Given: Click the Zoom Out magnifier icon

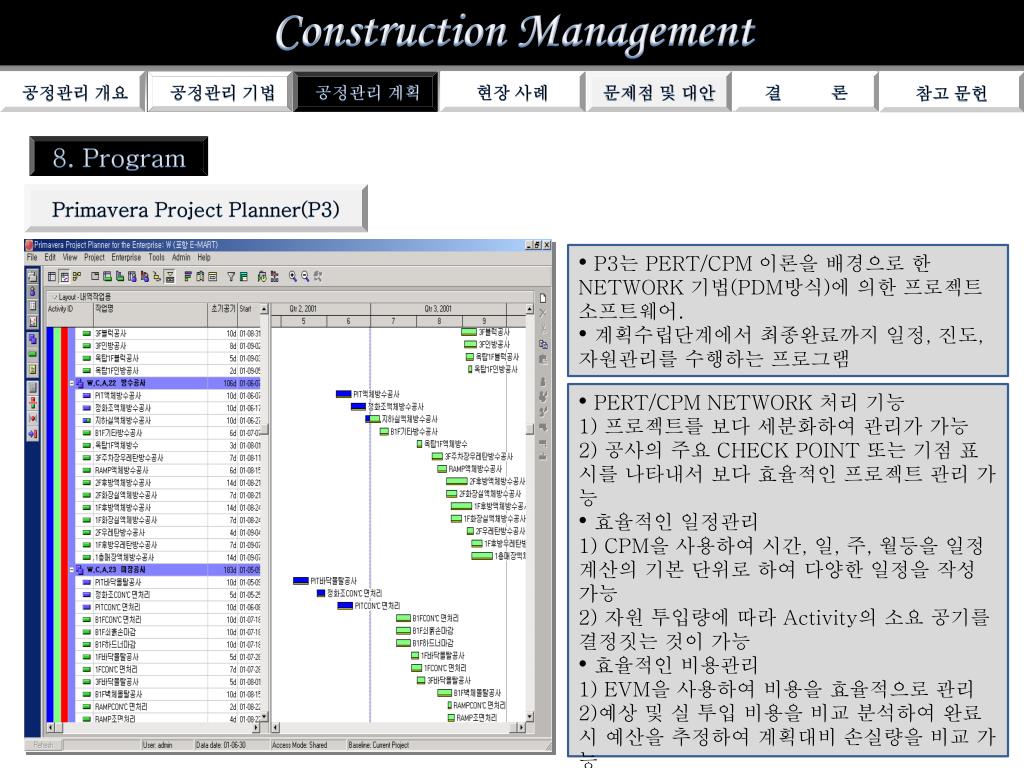Looking at the screenshot, I should (x=305, y=276).
